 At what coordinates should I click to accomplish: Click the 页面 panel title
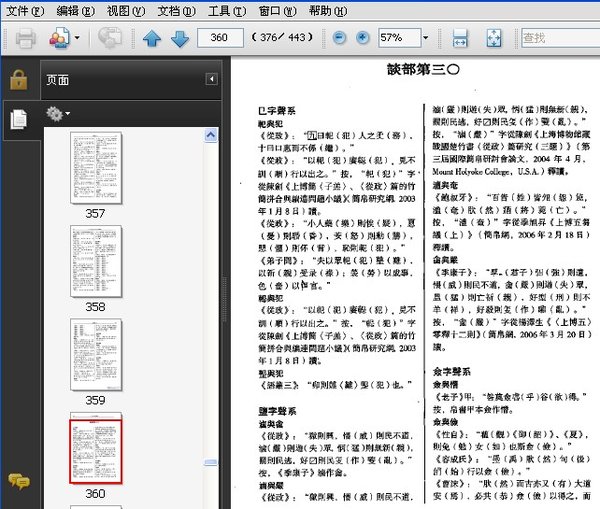pyautogui.click(x=57, y=80)
